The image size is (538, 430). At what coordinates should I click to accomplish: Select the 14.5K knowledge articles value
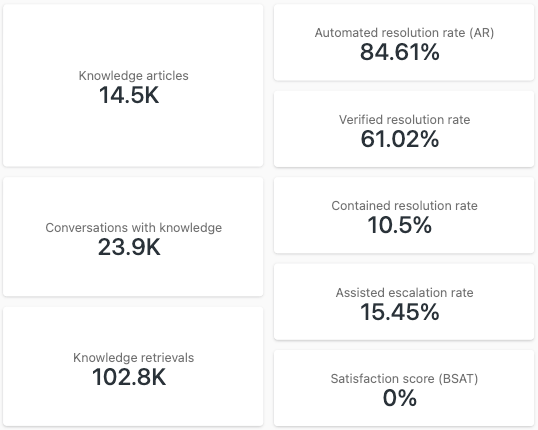[129, 95]
